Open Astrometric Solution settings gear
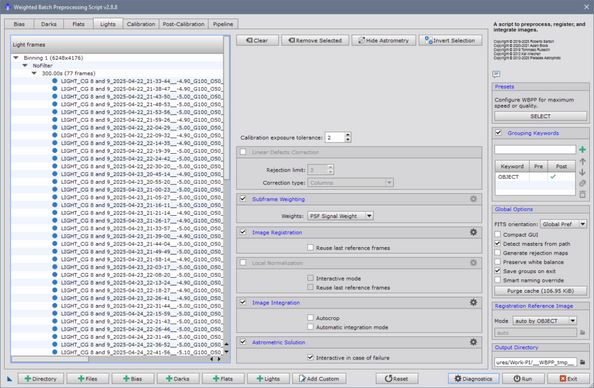 (473, 342)
